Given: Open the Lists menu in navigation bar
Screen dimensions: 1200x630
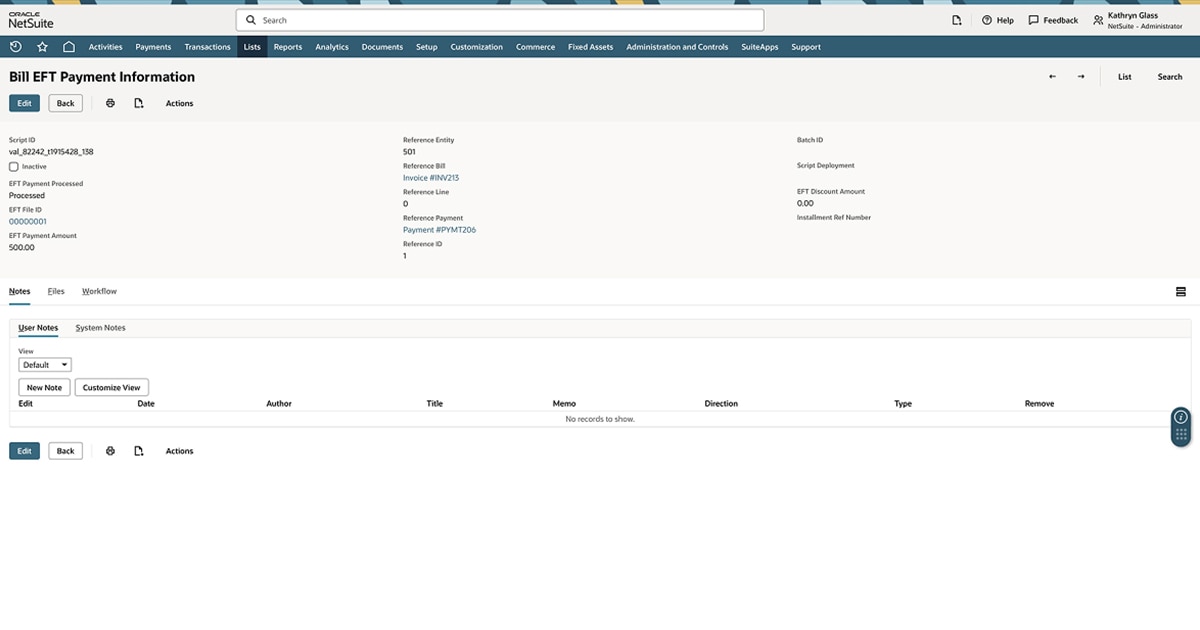Looking at the screenshot, I should click(251, 46).
